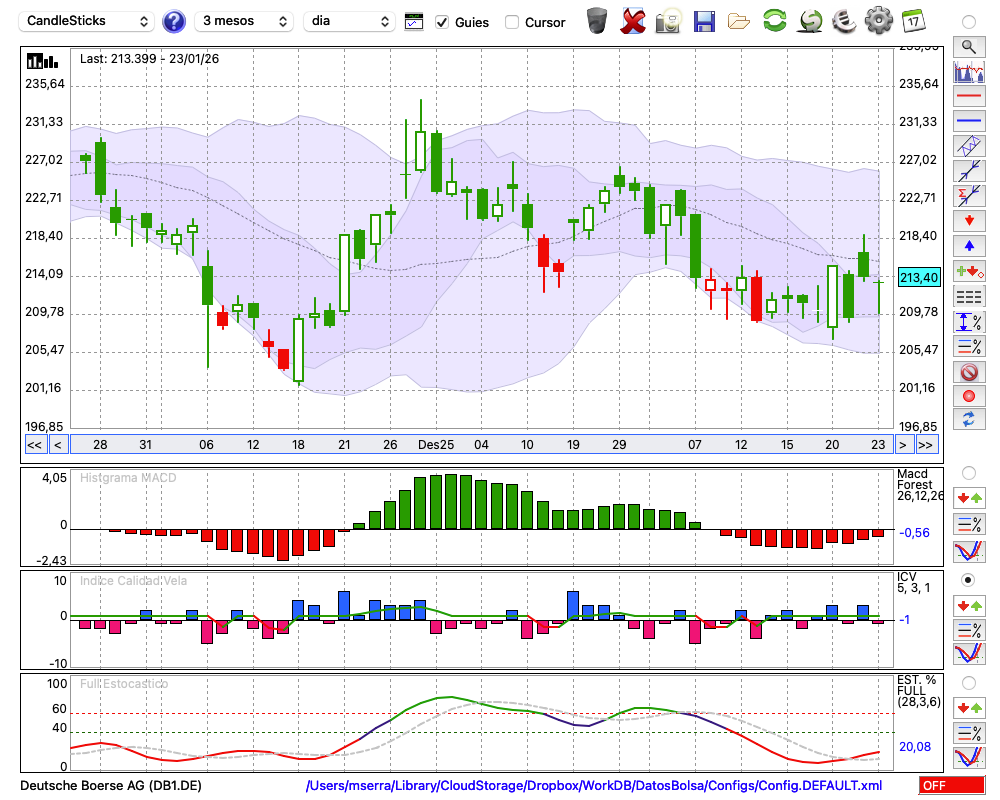The image size is (1000, 800).
Task: Open settings with the gear icon
Action: 879,21
